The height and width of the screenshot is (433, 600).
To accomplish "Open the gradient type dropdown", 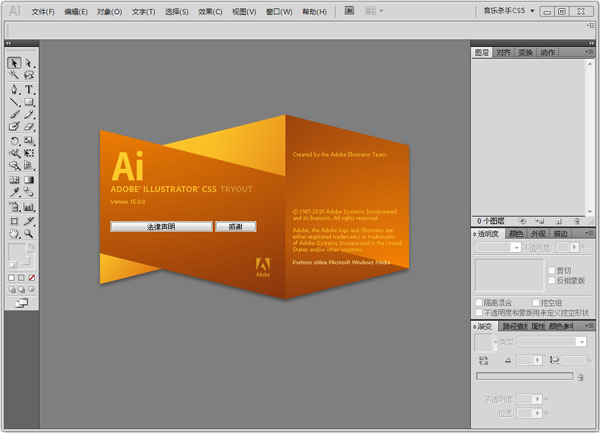I will pyautogui.click(x=550, y=342).
